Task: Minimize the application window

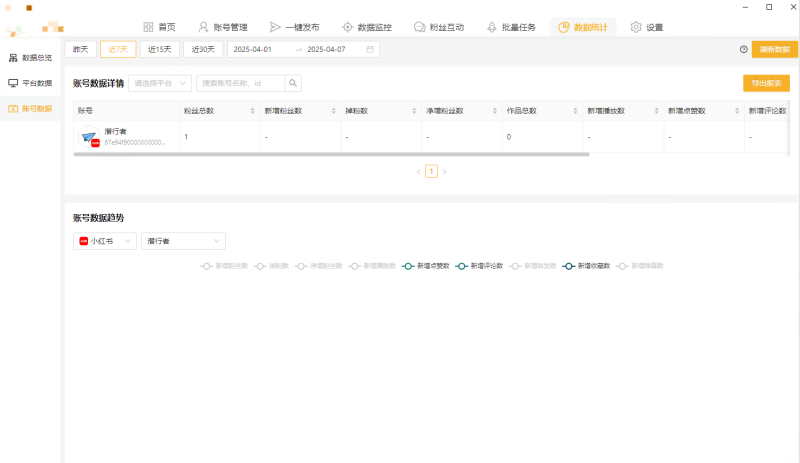Action: [745, 7]
